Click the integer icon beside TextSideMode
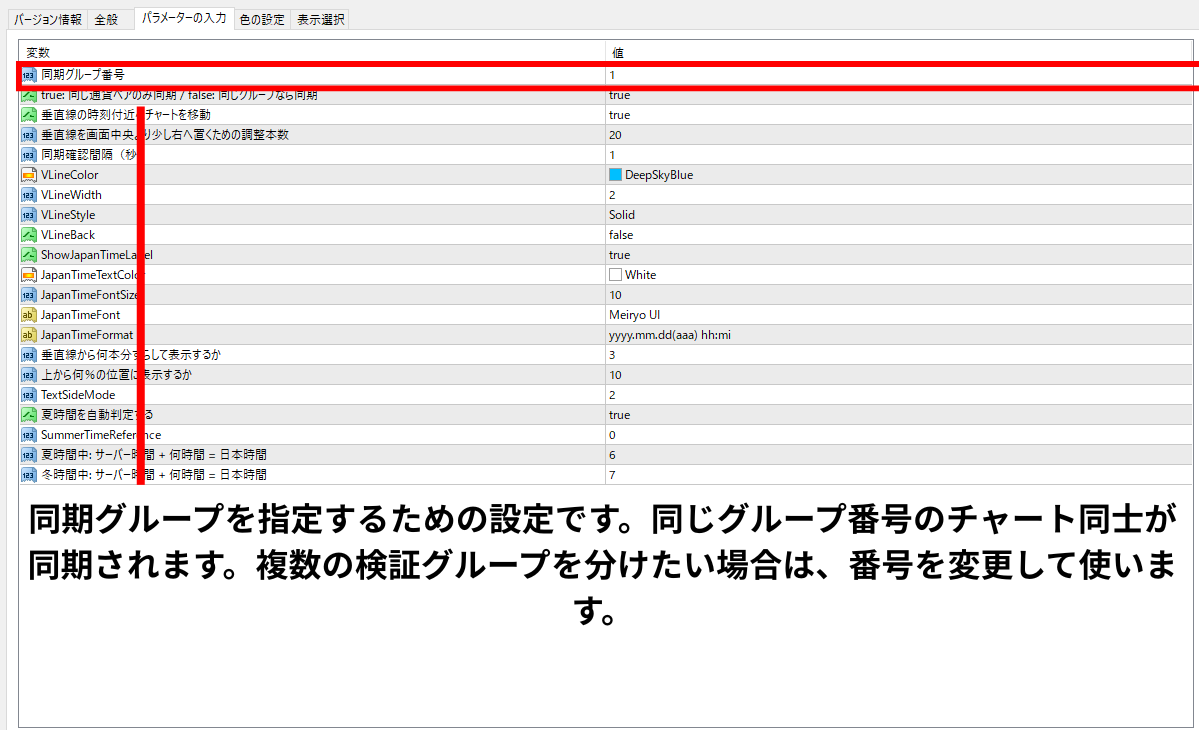Viewport: 1199px width, 730px height. (x=28, y=395)
